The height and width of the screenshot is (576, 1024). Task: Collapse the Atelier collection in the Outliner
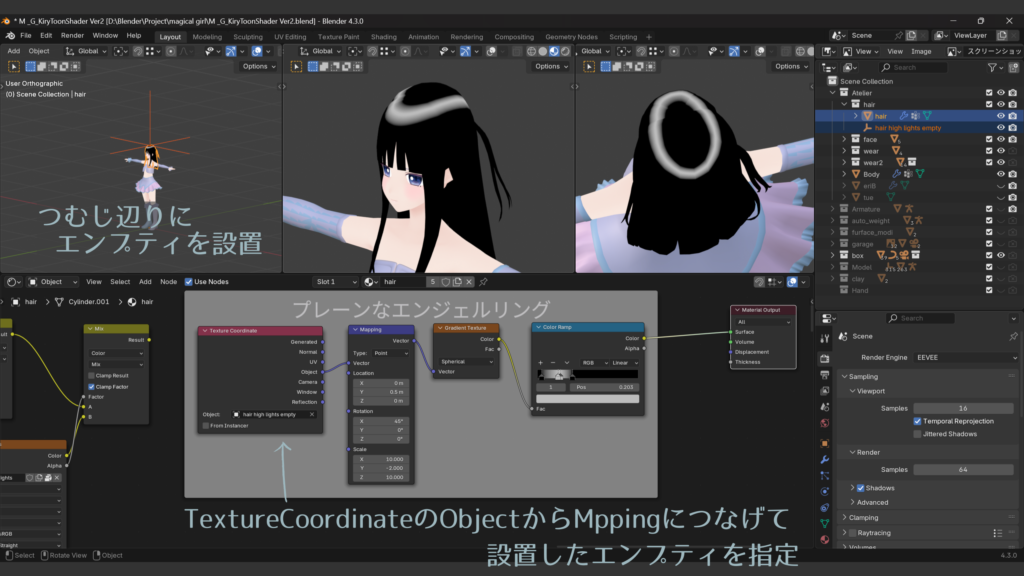click(832, 91)
